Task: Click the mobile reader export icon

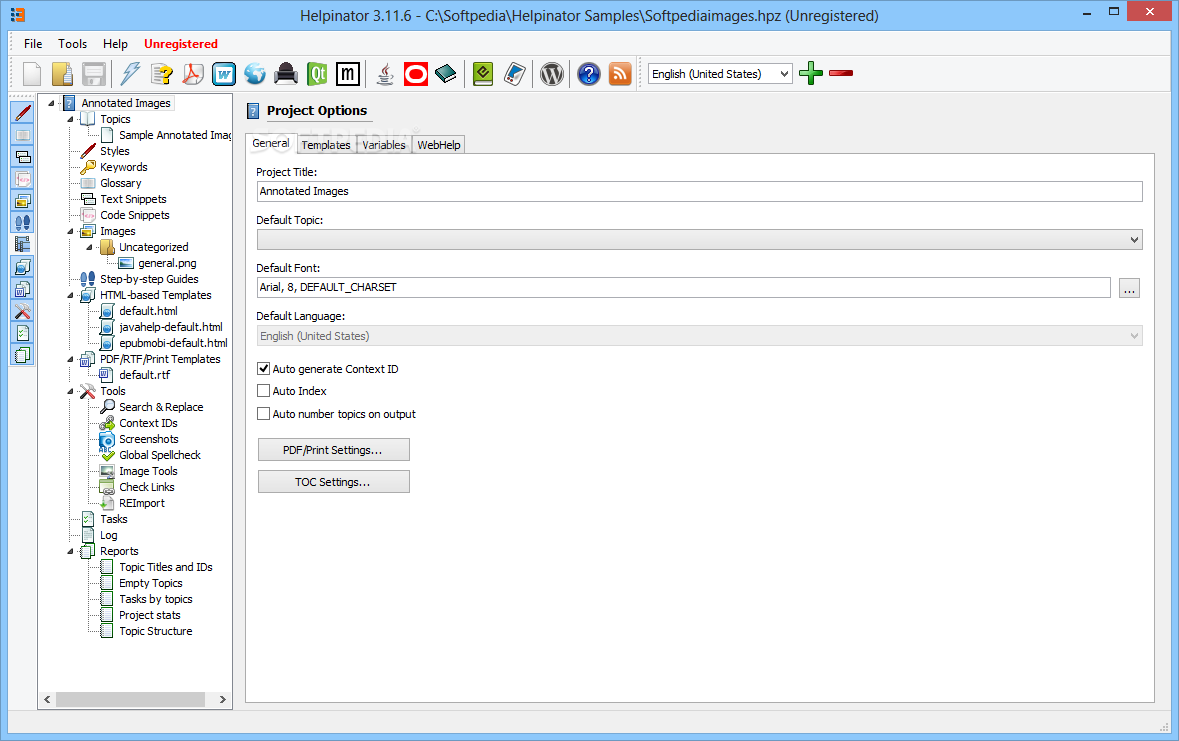Action: click(x=514, y=74)
